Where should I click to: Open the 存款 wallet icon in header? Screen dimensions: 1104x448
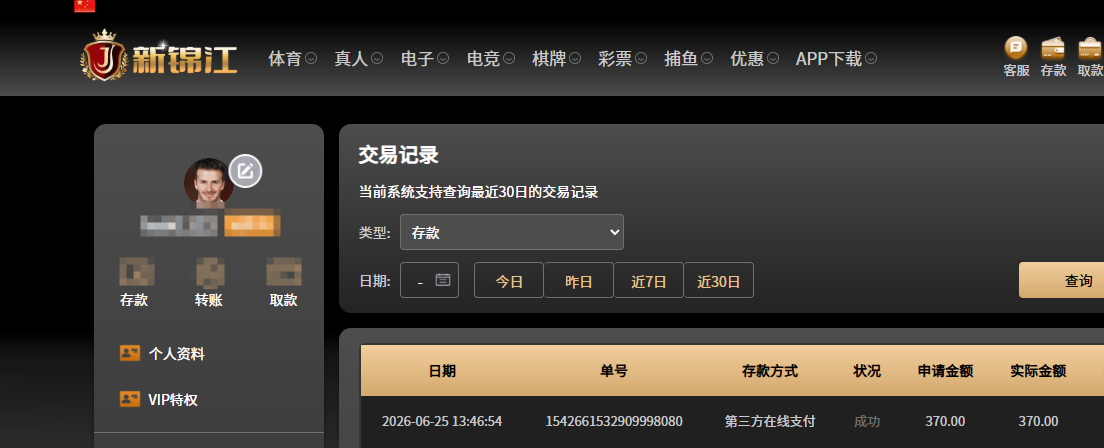point(1053,48)
